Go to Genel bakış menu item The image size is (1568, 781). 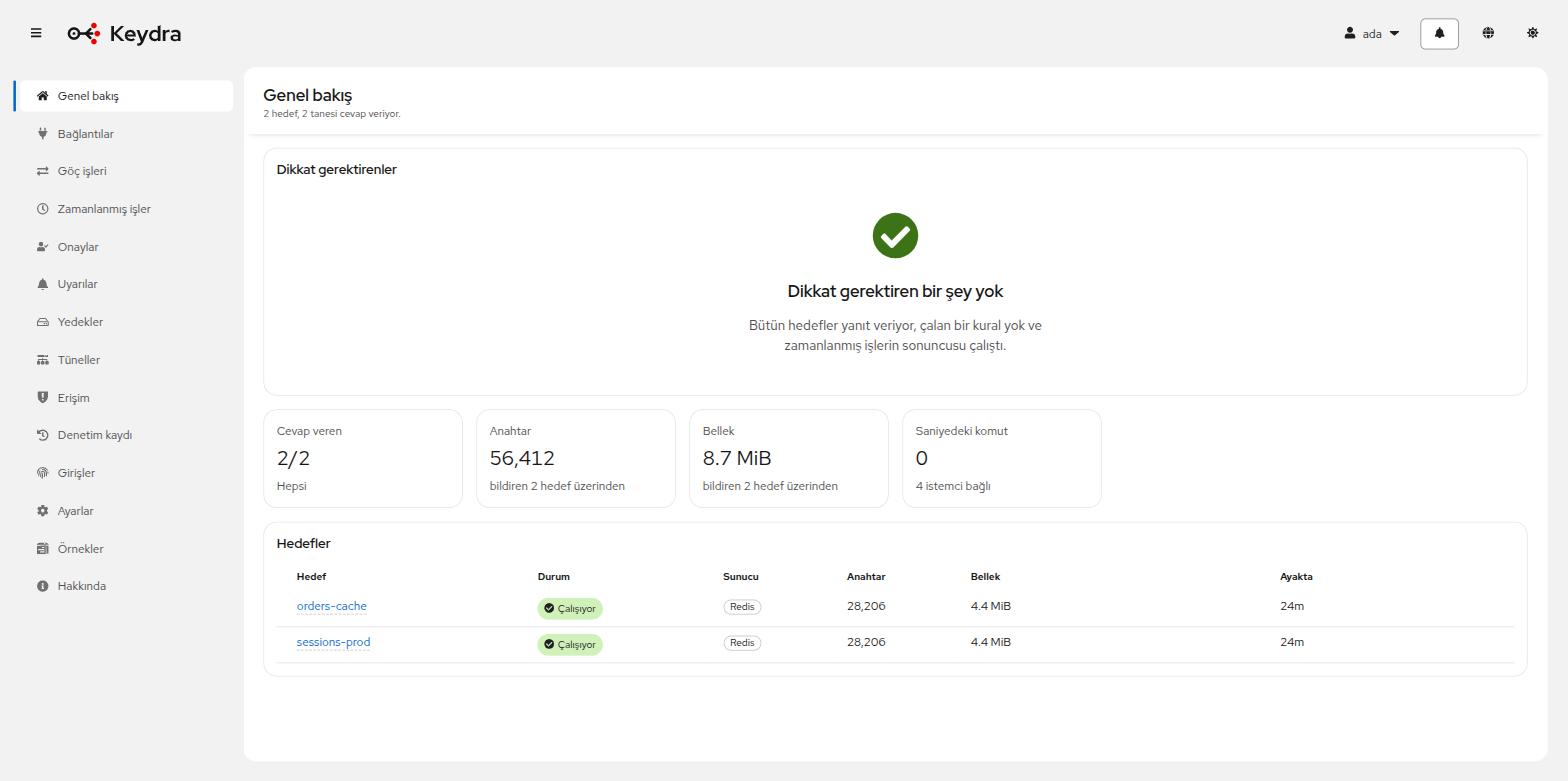tap(124, 96)
